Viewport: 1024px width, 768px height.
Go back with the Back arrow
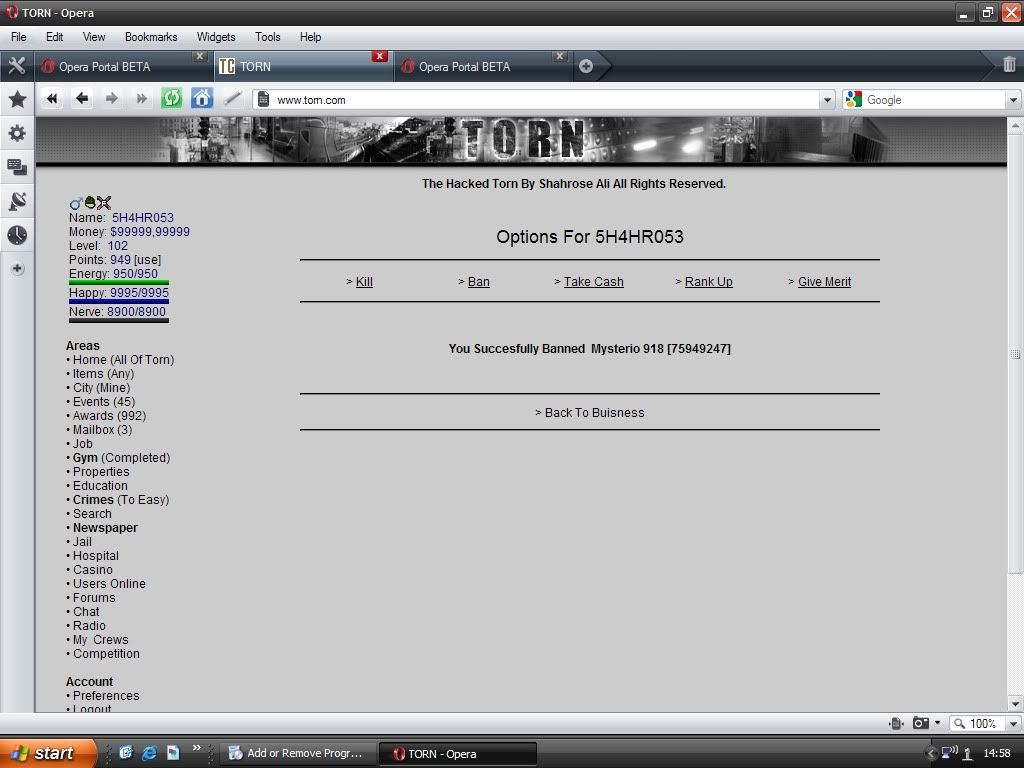(x=82, y=99)
